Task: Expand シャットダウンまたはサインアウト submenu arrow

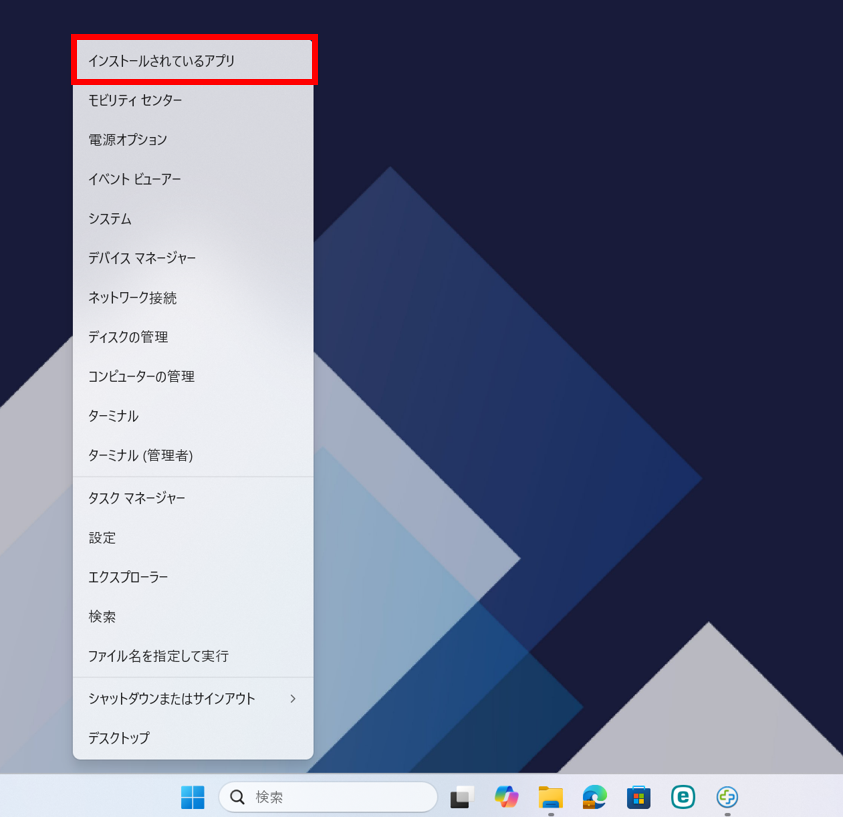Action: 292,698
